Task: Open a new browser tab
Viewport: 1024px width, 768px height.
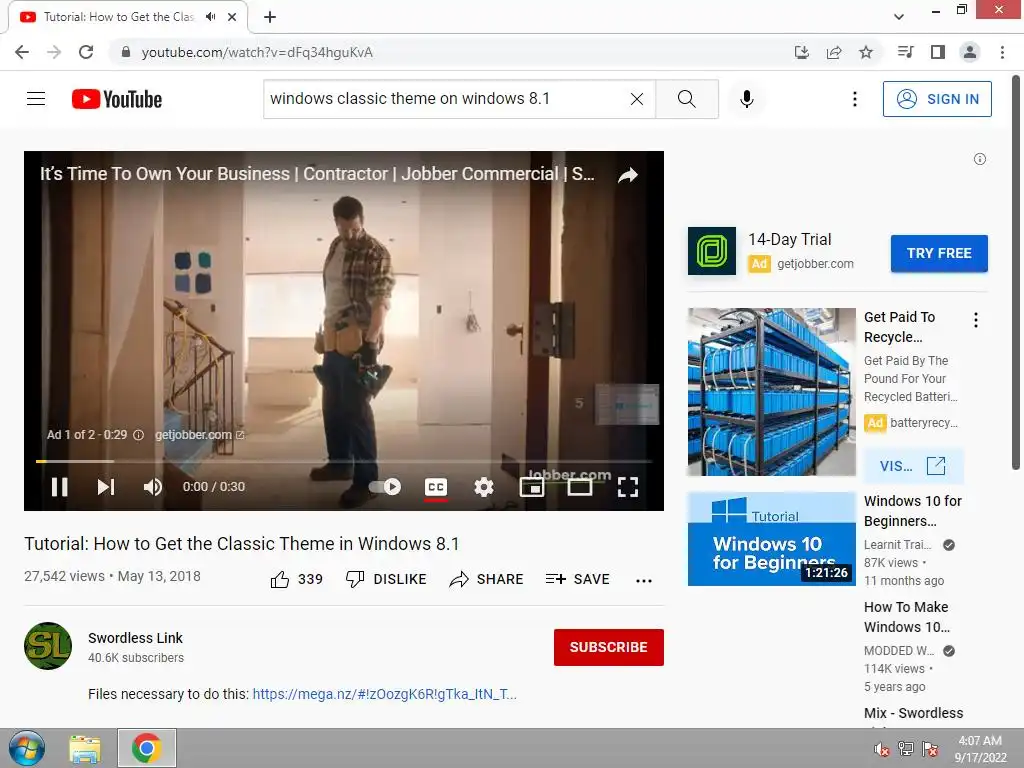Action: [270, 17]
